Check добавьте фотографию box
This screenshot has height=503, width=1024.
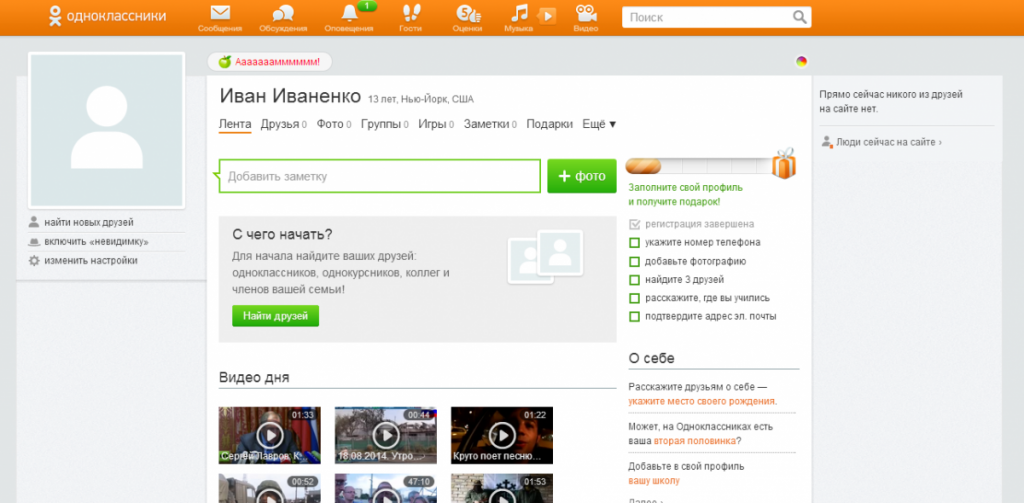click(634, 261)
